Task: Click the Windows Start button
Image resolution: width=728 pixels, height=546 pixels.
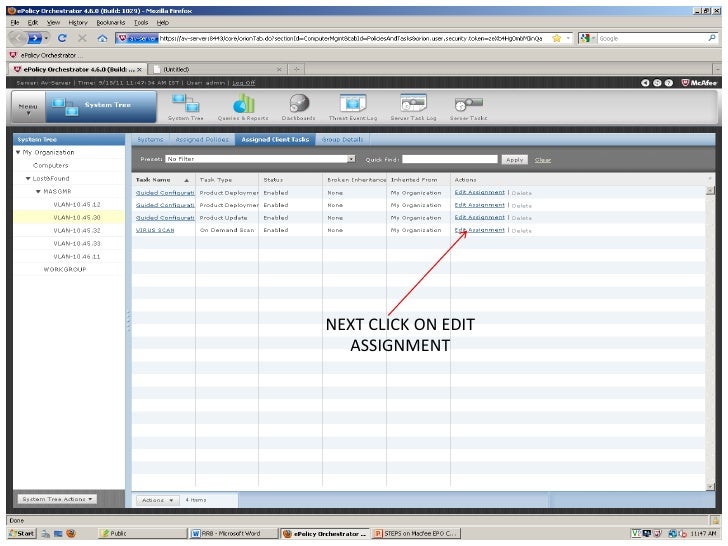Action: point(21,533)
